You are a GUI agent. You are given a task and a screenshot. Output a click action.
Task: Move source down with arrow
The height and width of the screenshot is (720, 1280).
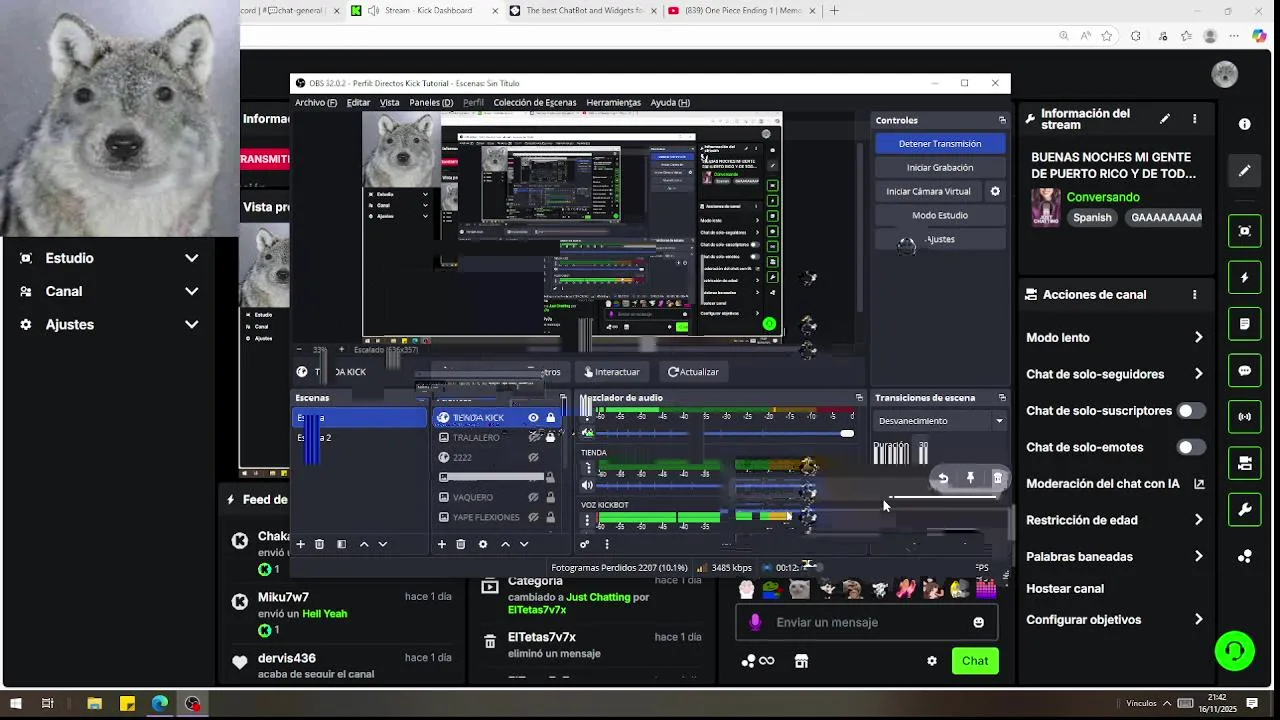pyautogui.click(x=523, y=544)
